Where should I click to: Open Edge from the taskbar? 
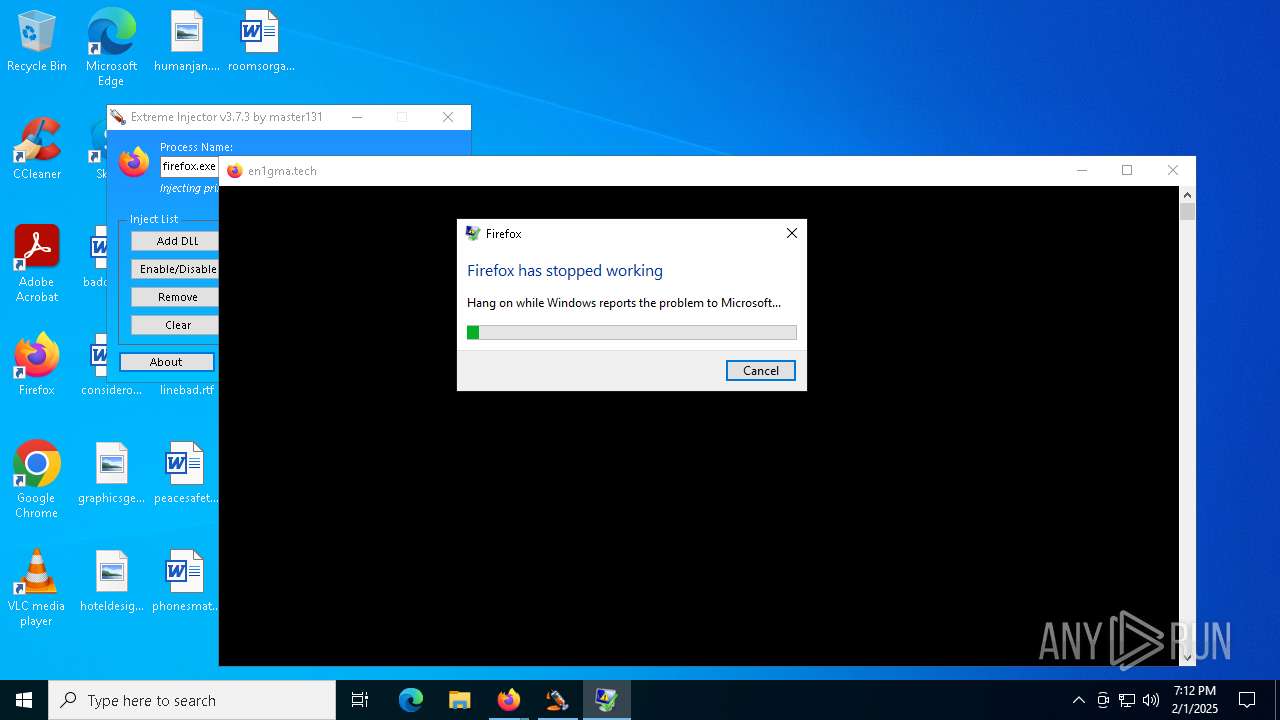pyautogui.click(x=411, y=700)
